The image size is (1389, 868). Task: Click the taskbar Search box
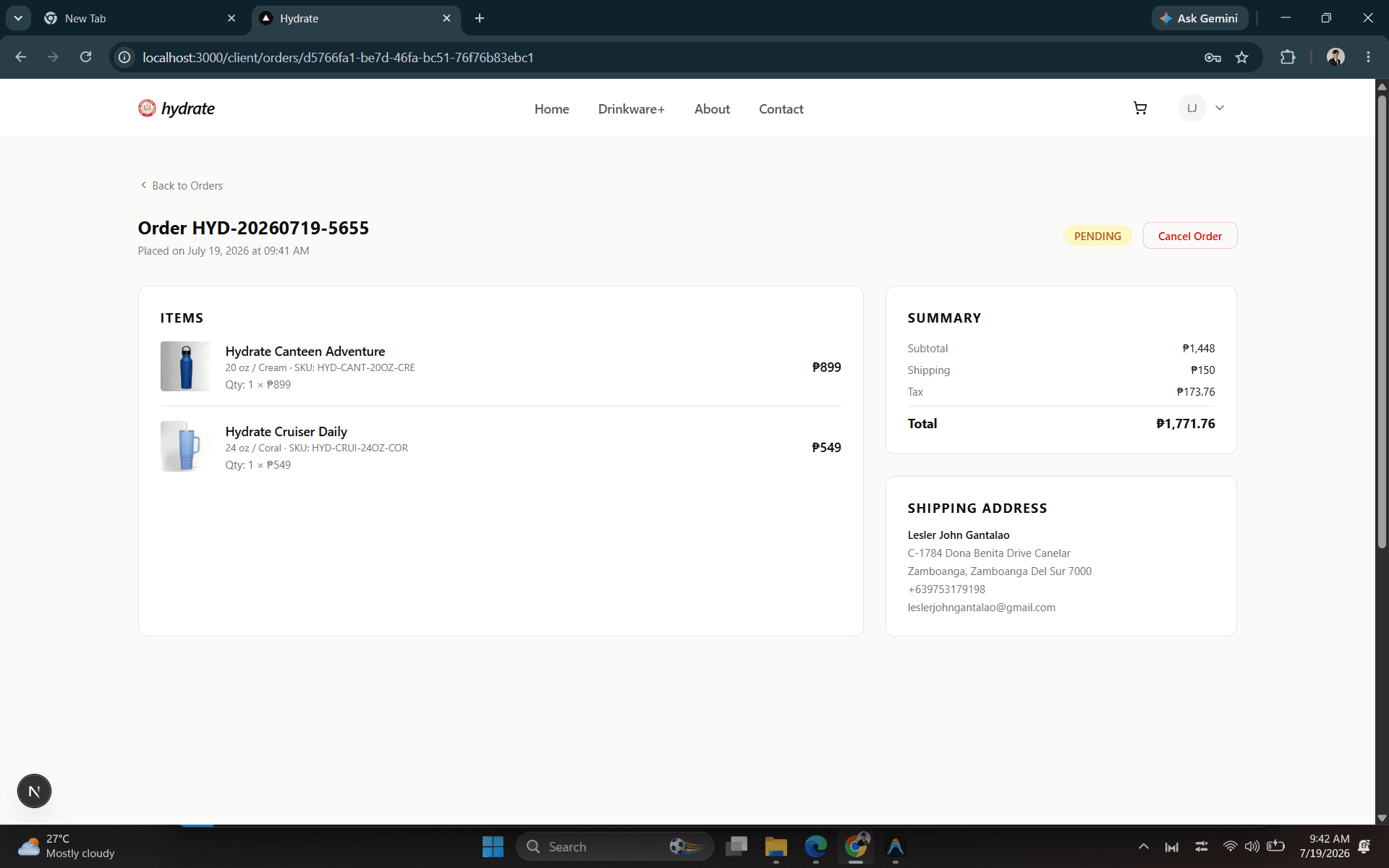615,846
